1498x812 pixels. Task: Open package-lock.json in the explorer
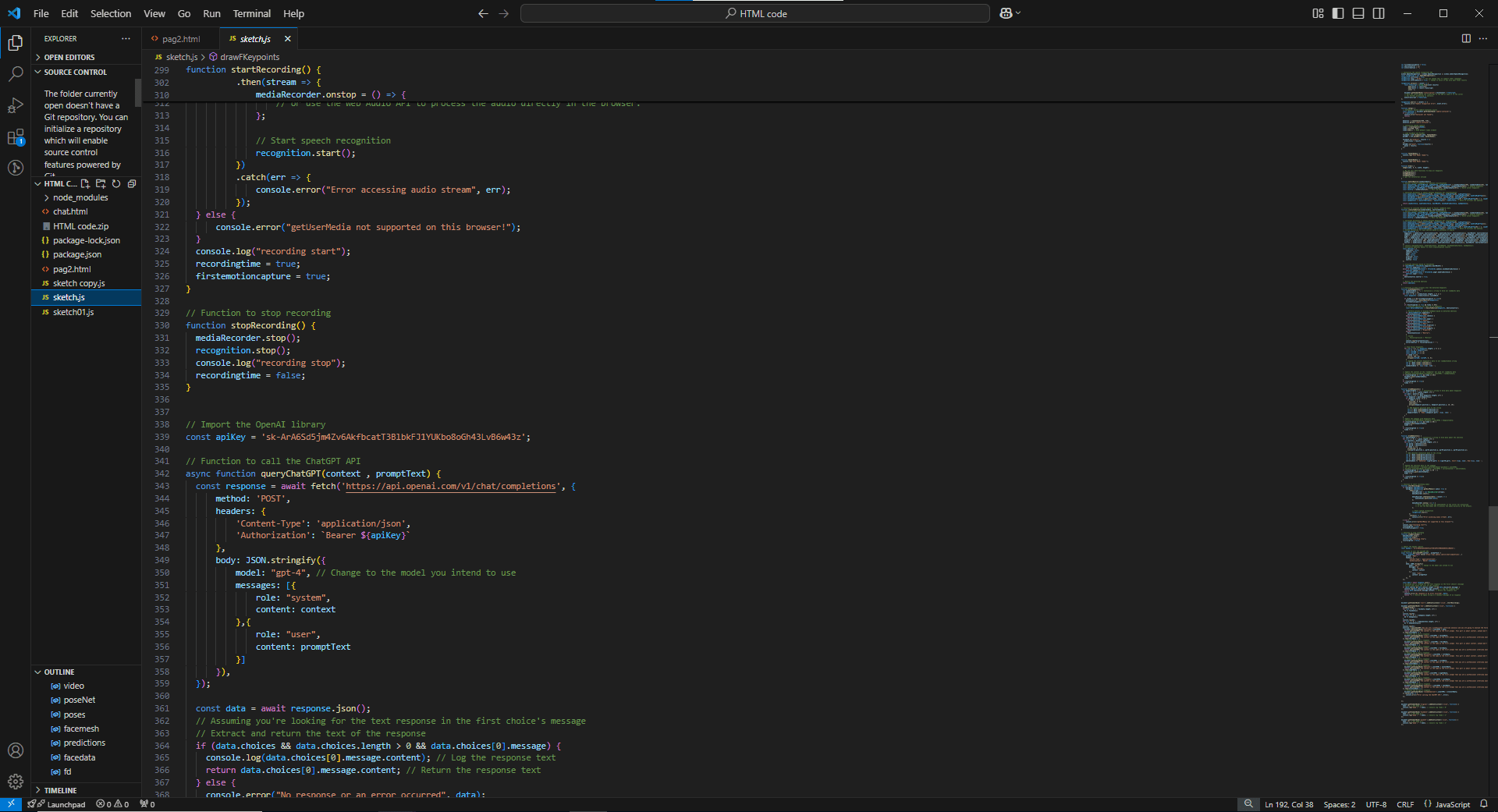[x=86, y=240]
